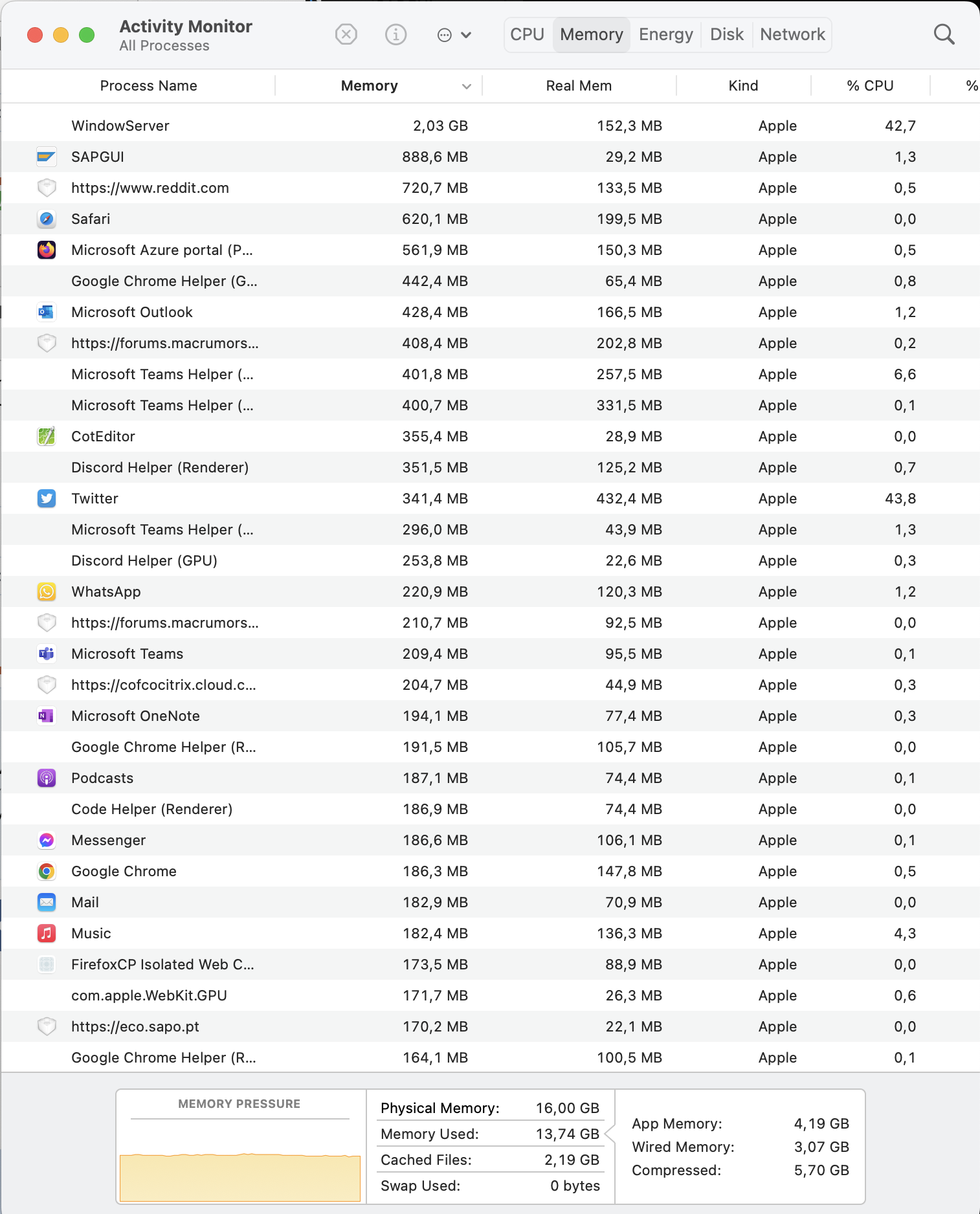
Task: Sort by the Kind column header
Action: pyautogui.click(x=743, y=86)
